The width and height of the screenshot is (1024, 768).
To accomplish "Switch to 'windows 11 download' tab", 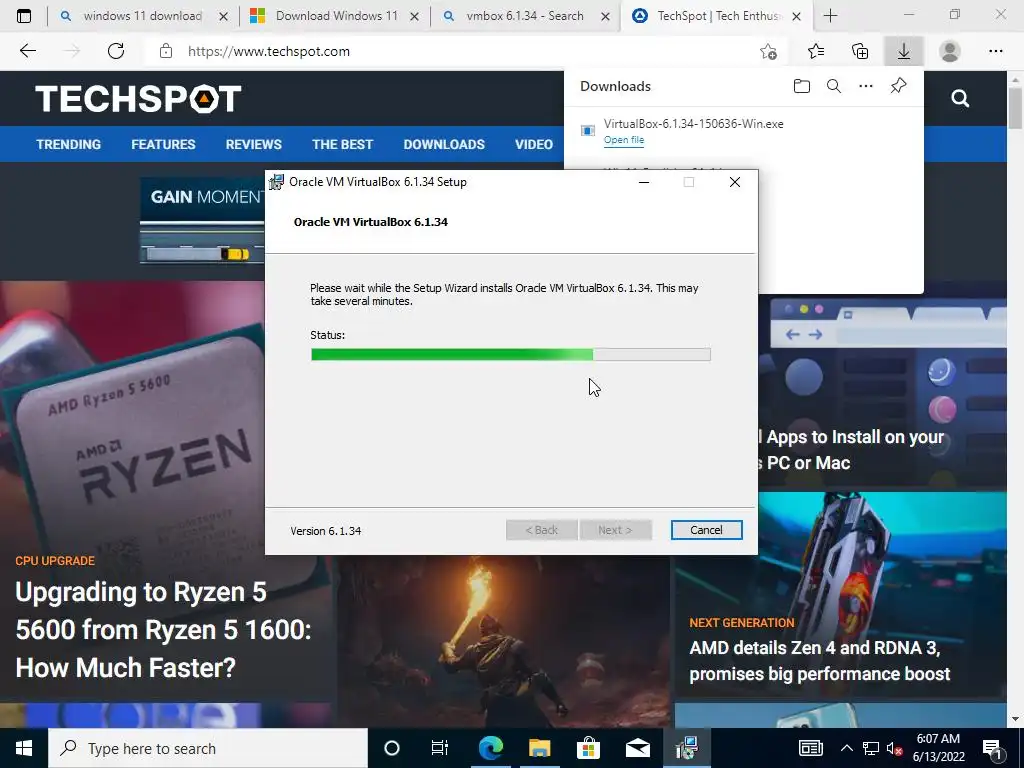I will click(142, 16).
